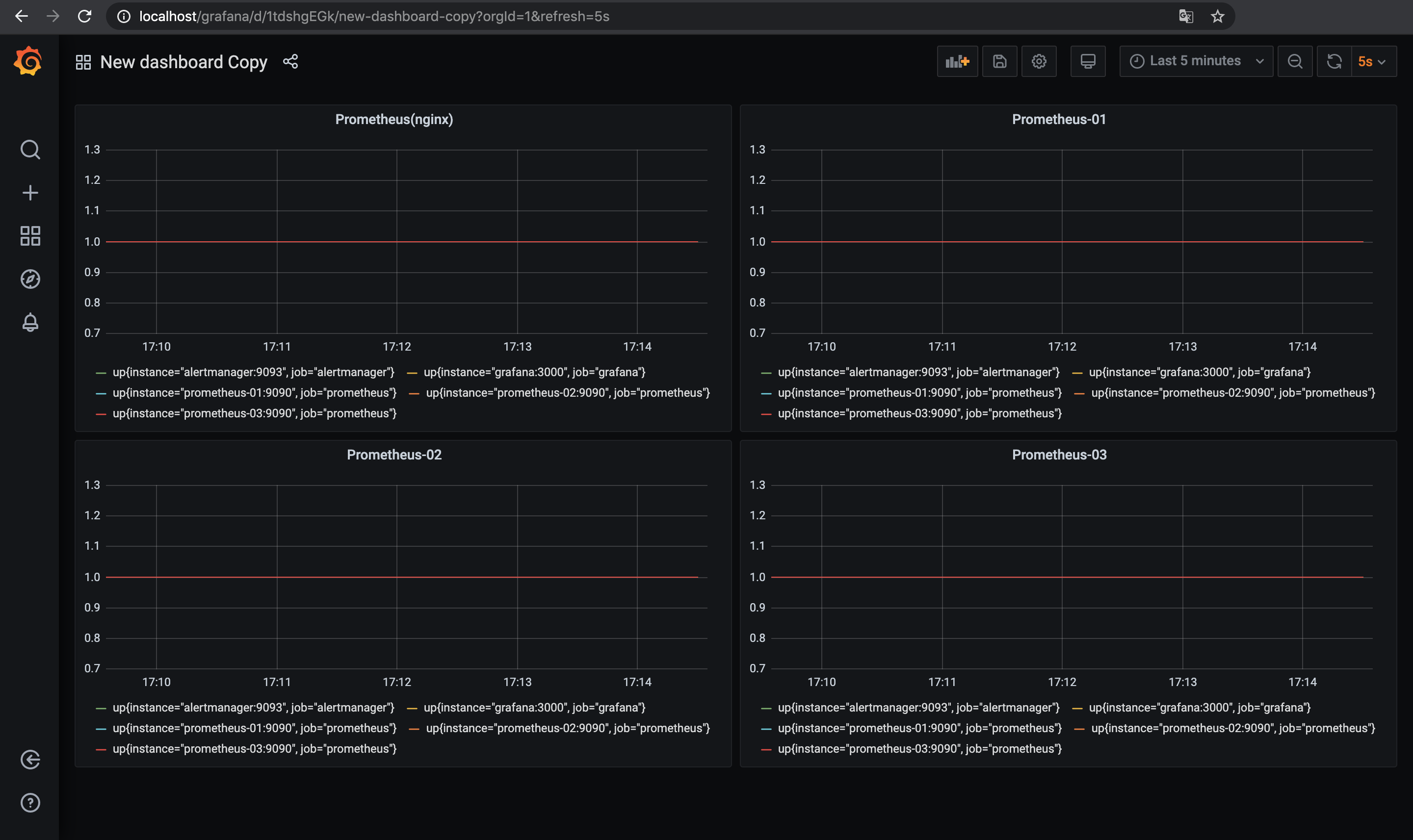This screenshot has width=1413, height=840.
Task: Open dashboard settings gear icon
Action: [1039, 61]
